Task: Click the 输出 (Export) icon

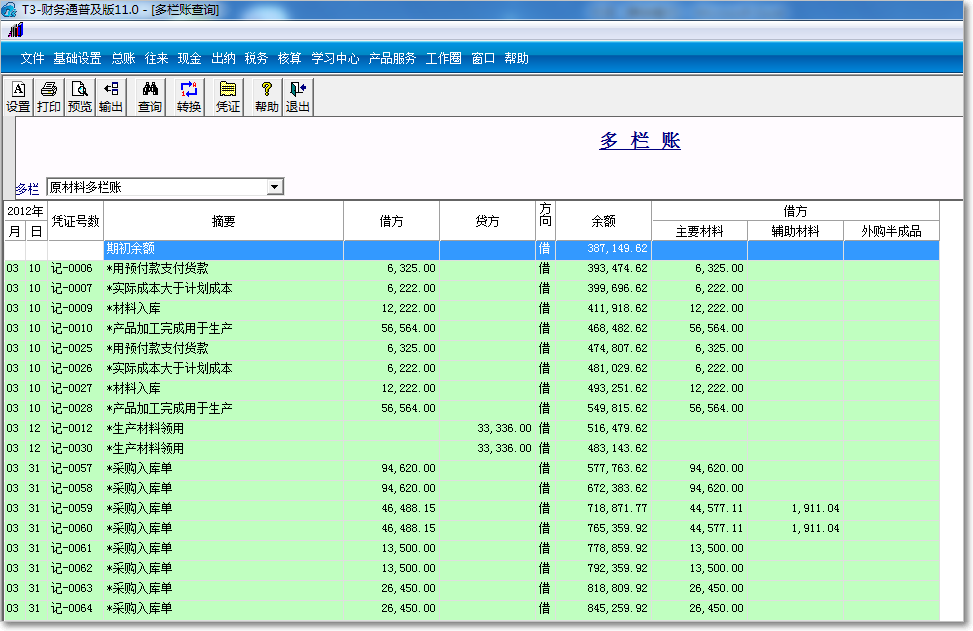Action: [110, 96]
